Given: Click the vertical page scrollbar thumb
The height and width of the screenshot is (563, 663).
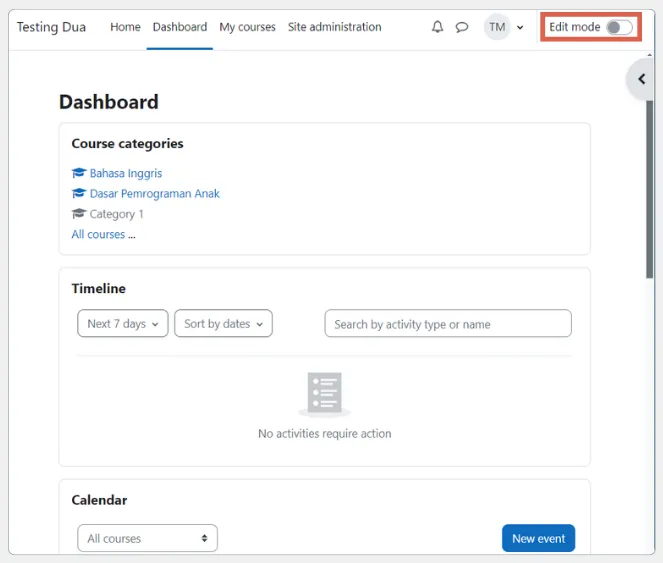Looking at the screenshot, I should coord(649,188).
